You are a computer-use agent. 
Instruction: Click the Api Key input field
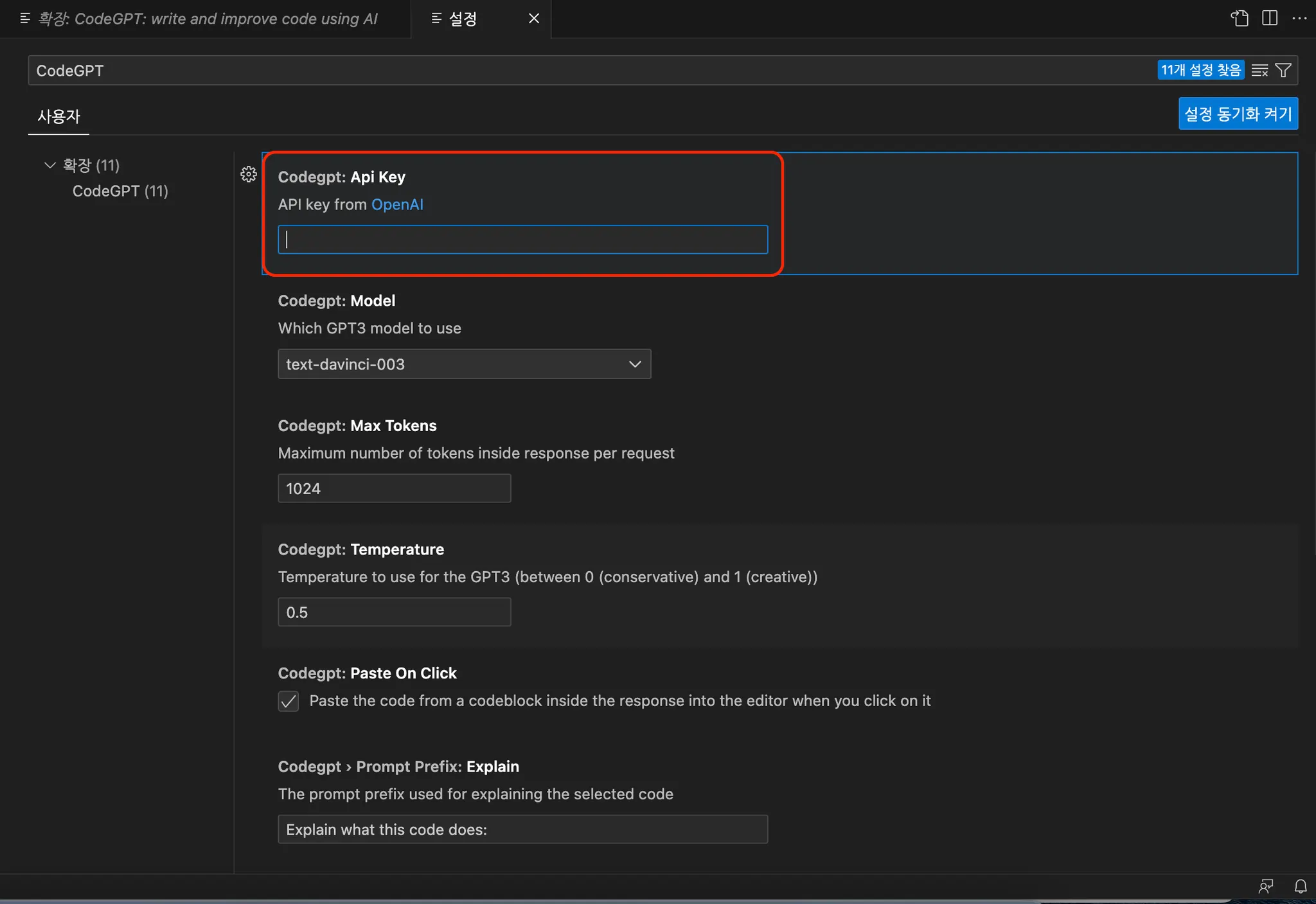click(522, 240)
